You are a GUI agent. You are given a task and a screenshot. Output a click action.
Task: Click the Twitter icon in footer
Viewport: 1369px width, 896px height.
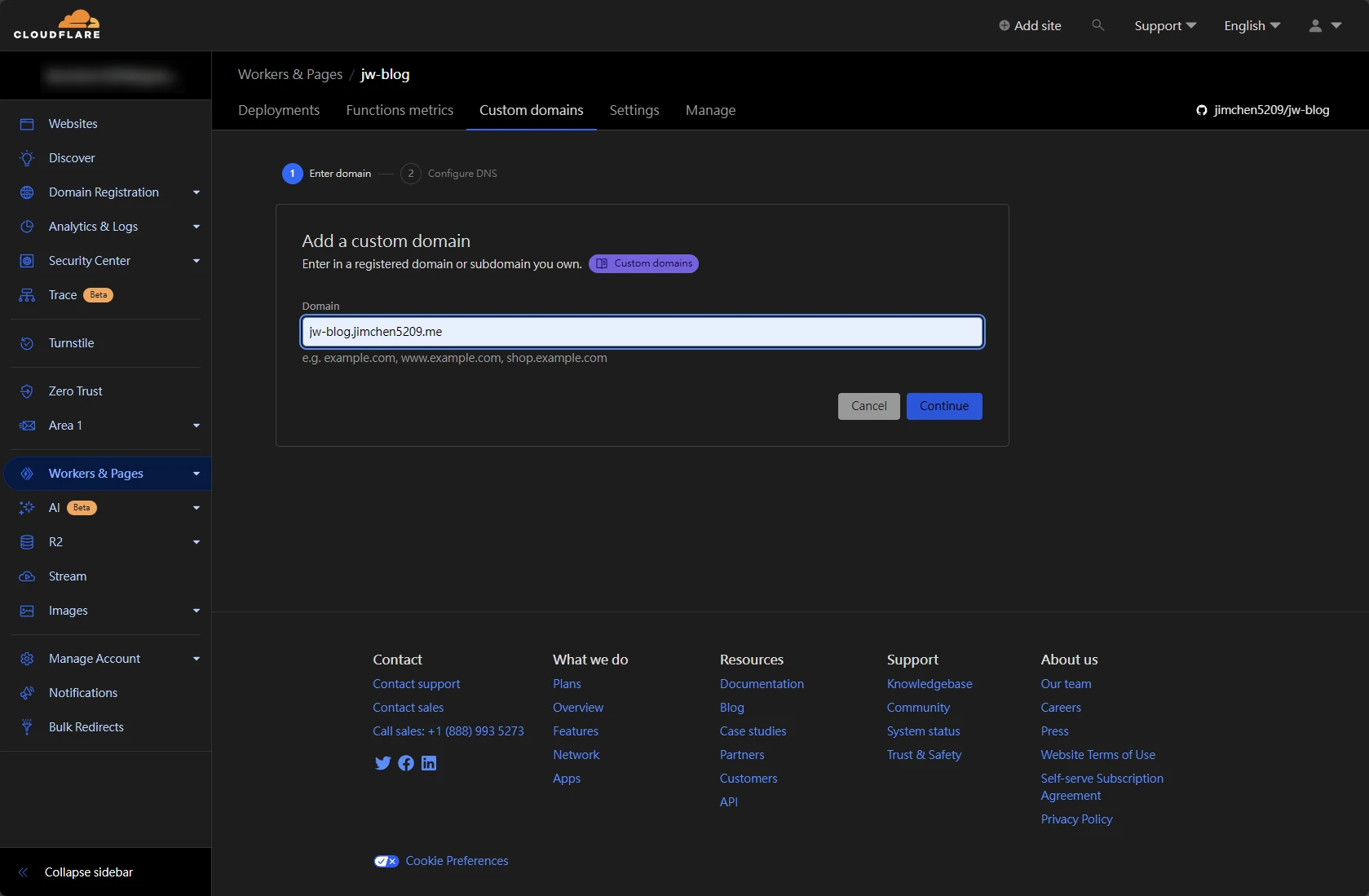pyautogui.click(x=382, y=763)
